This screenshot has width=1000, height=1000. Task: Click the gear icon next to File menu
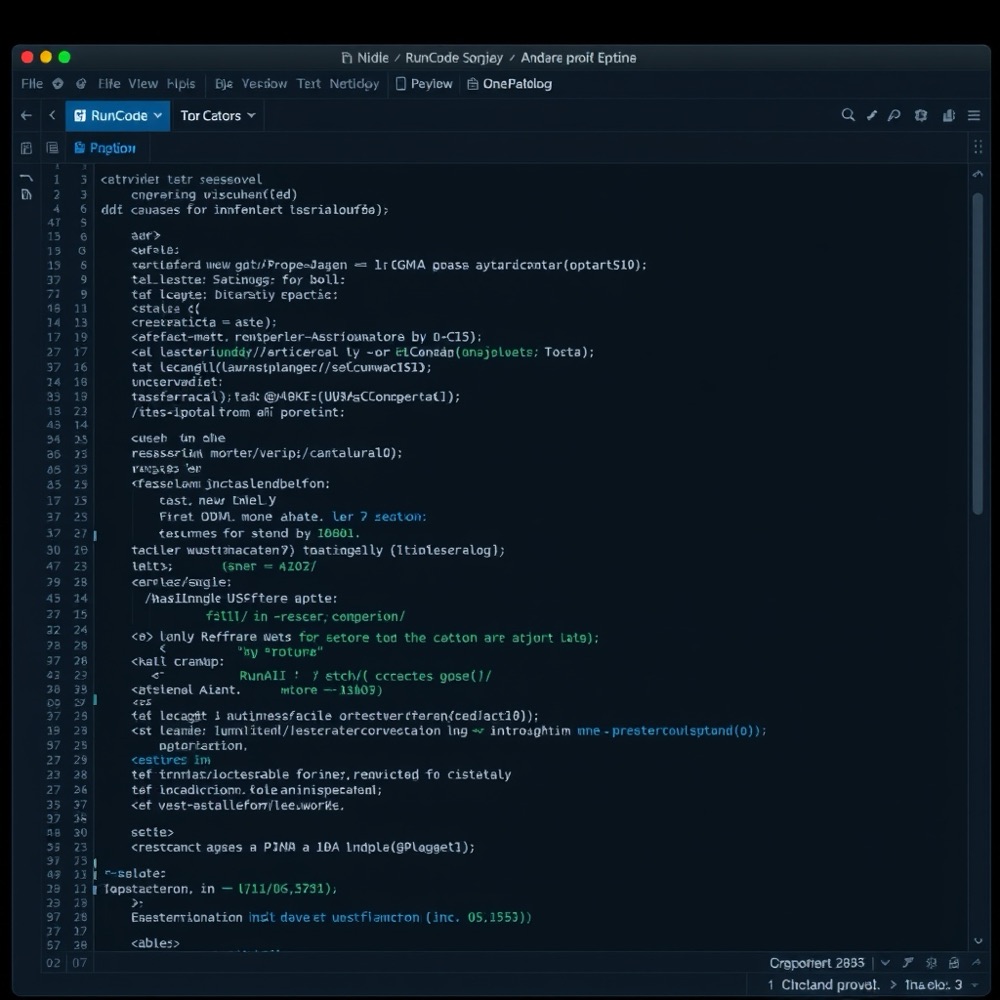(x=57, y=84)
